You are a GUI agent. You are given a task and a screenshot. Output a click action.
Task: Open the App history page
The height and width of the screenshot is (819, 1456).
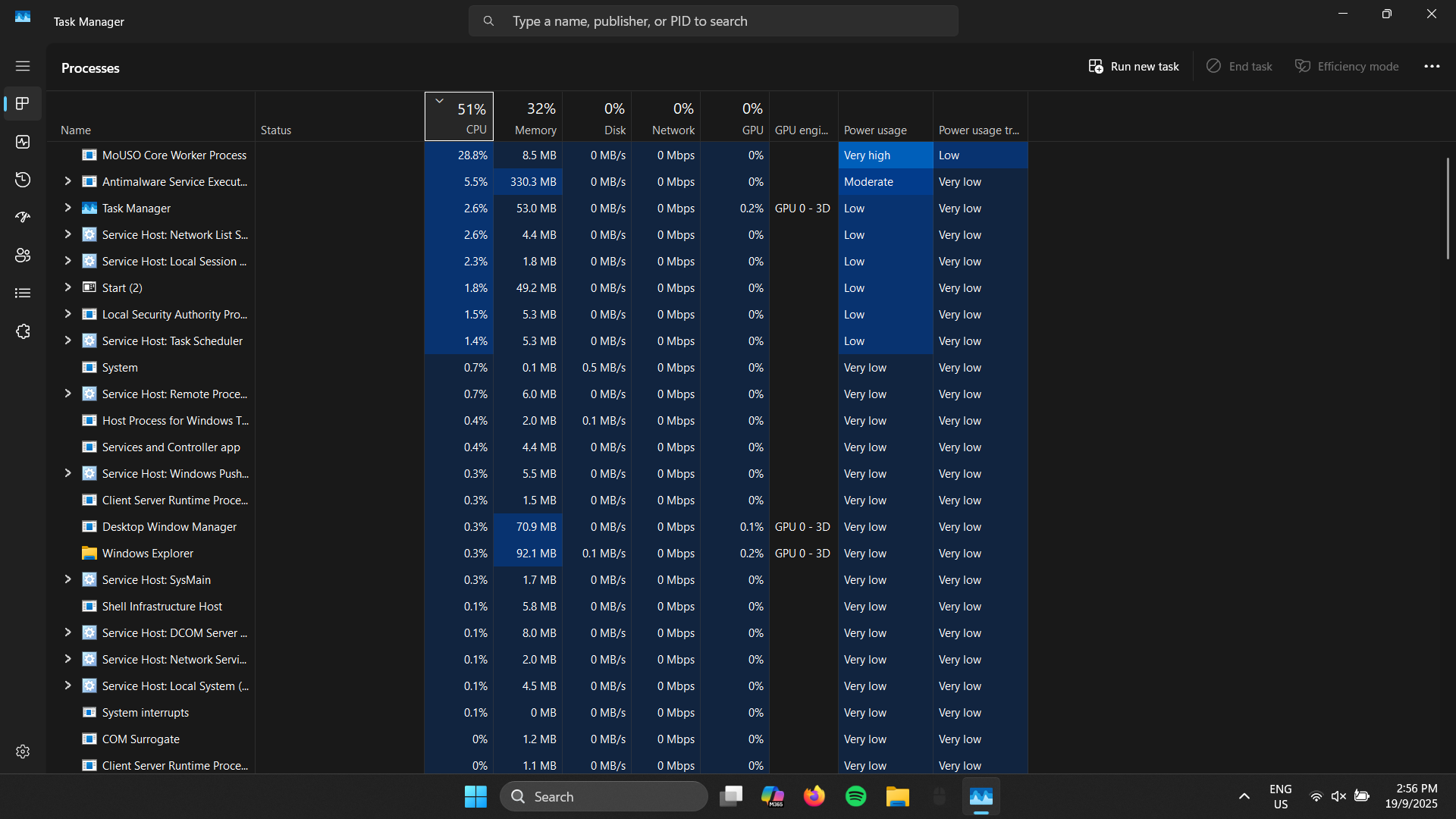tap(23, 180)
